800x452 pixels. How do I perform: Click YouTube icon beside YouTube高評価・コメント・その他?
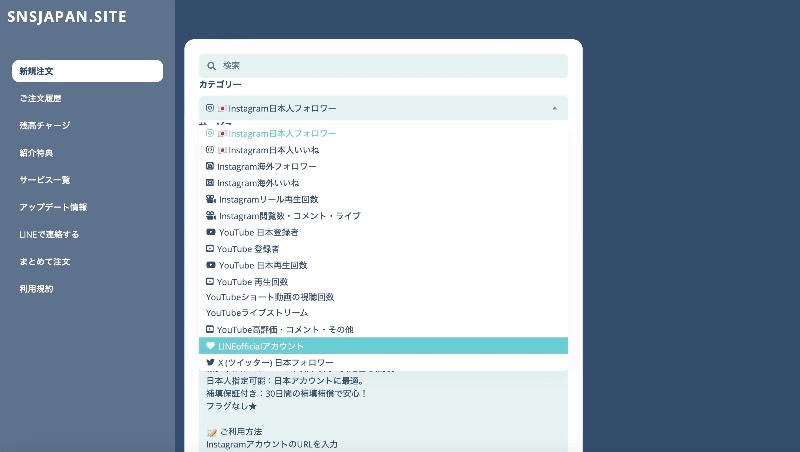(210, 329)
